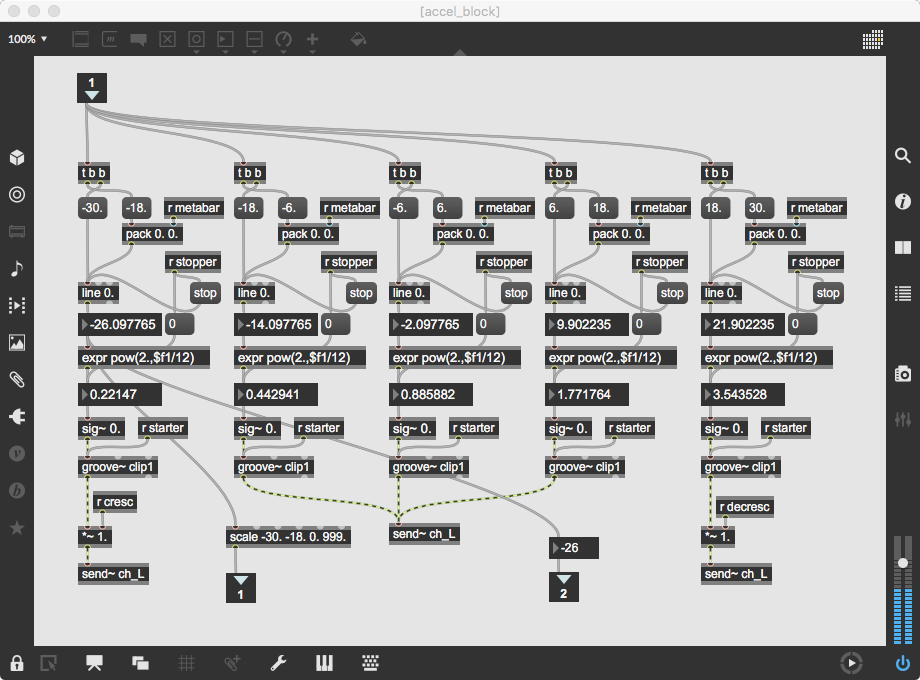This screenshot has height=680, width=920.
Task: Toggle the toggle-object icon in top toolbar
Action: click(x=167, y=39)
